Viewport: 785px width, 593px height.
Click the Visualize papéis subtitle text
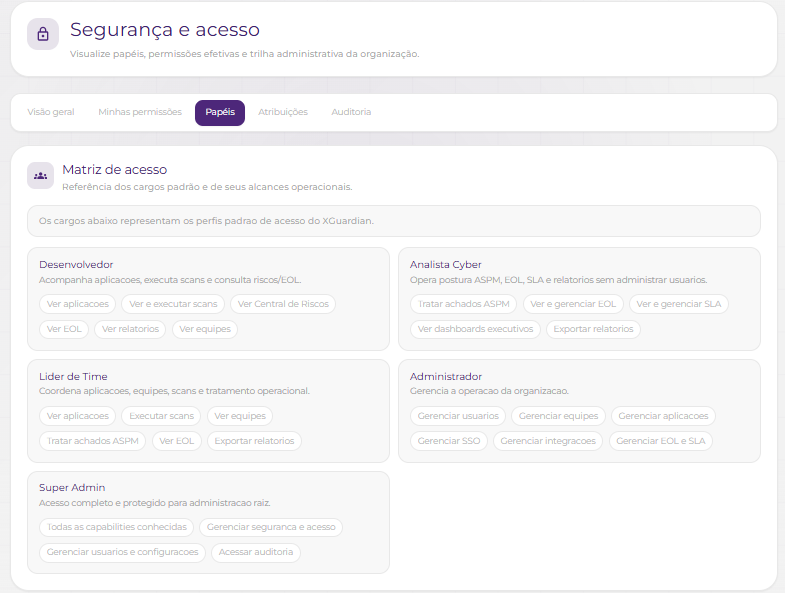(x=244, y=54)
